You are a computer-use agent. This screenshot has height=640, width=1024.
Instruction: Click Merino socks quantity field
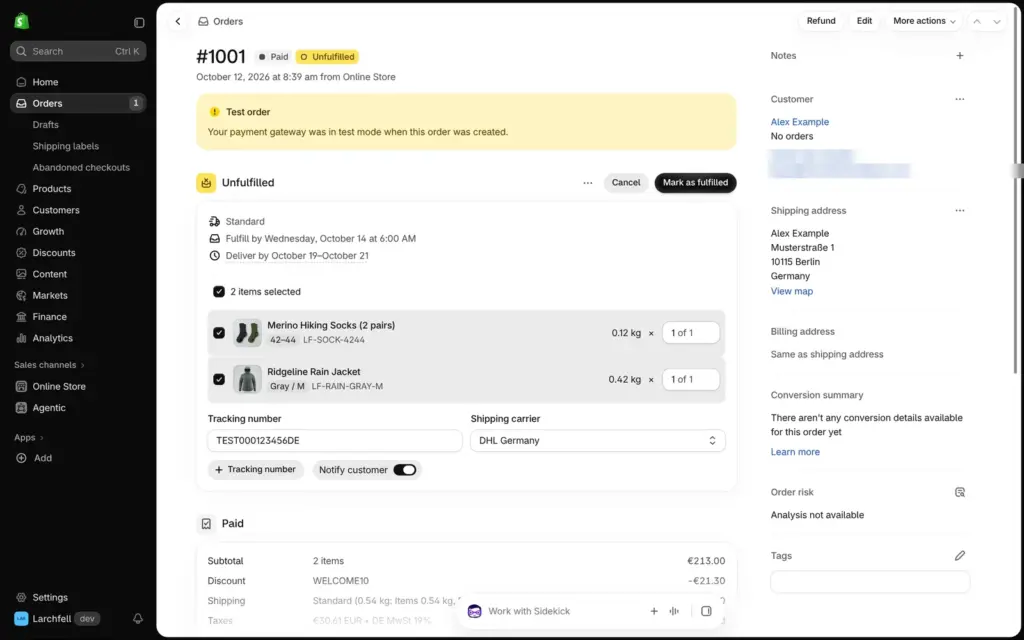[691, 333]
